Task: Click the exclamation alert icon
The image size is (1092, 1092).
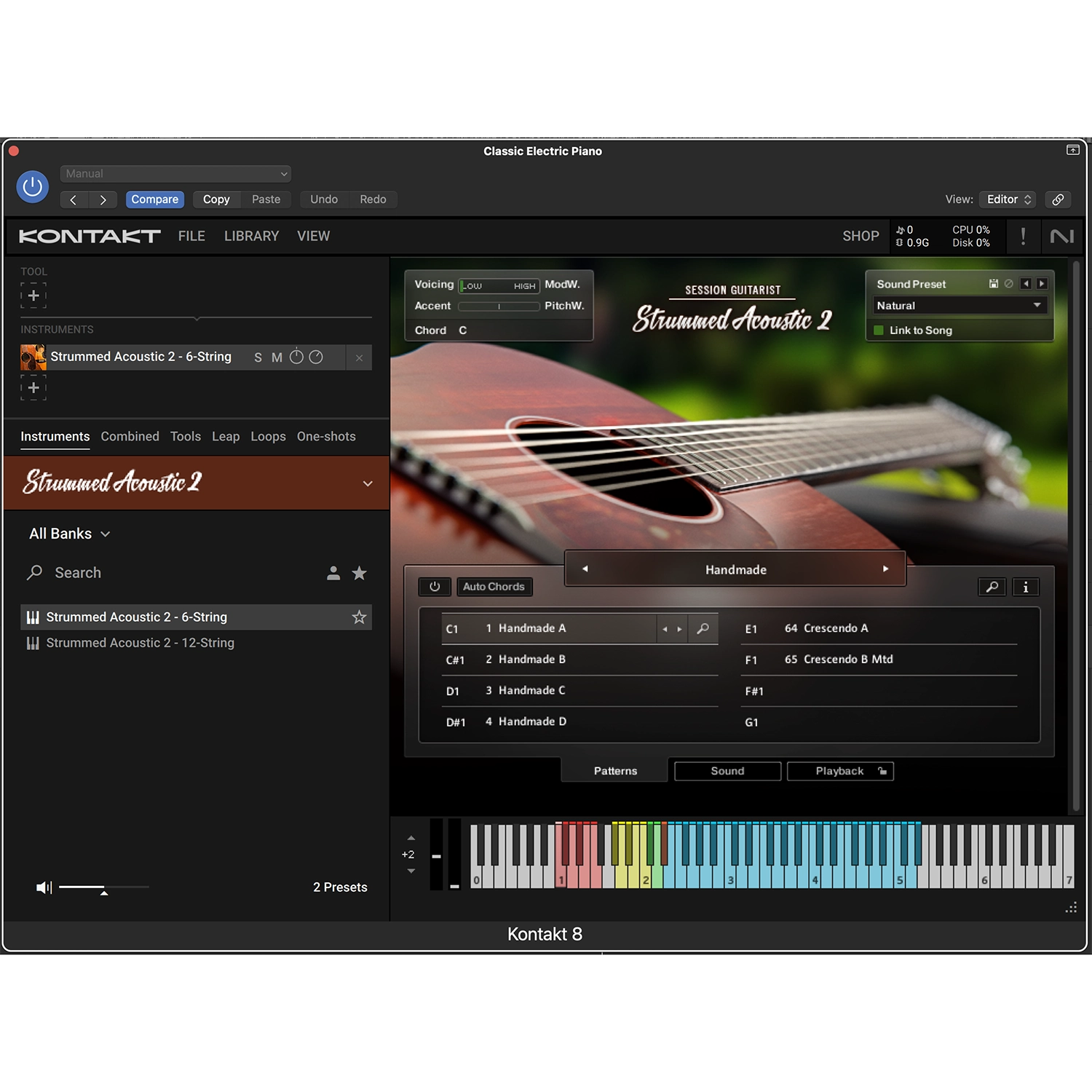Action: [1023, 236]
